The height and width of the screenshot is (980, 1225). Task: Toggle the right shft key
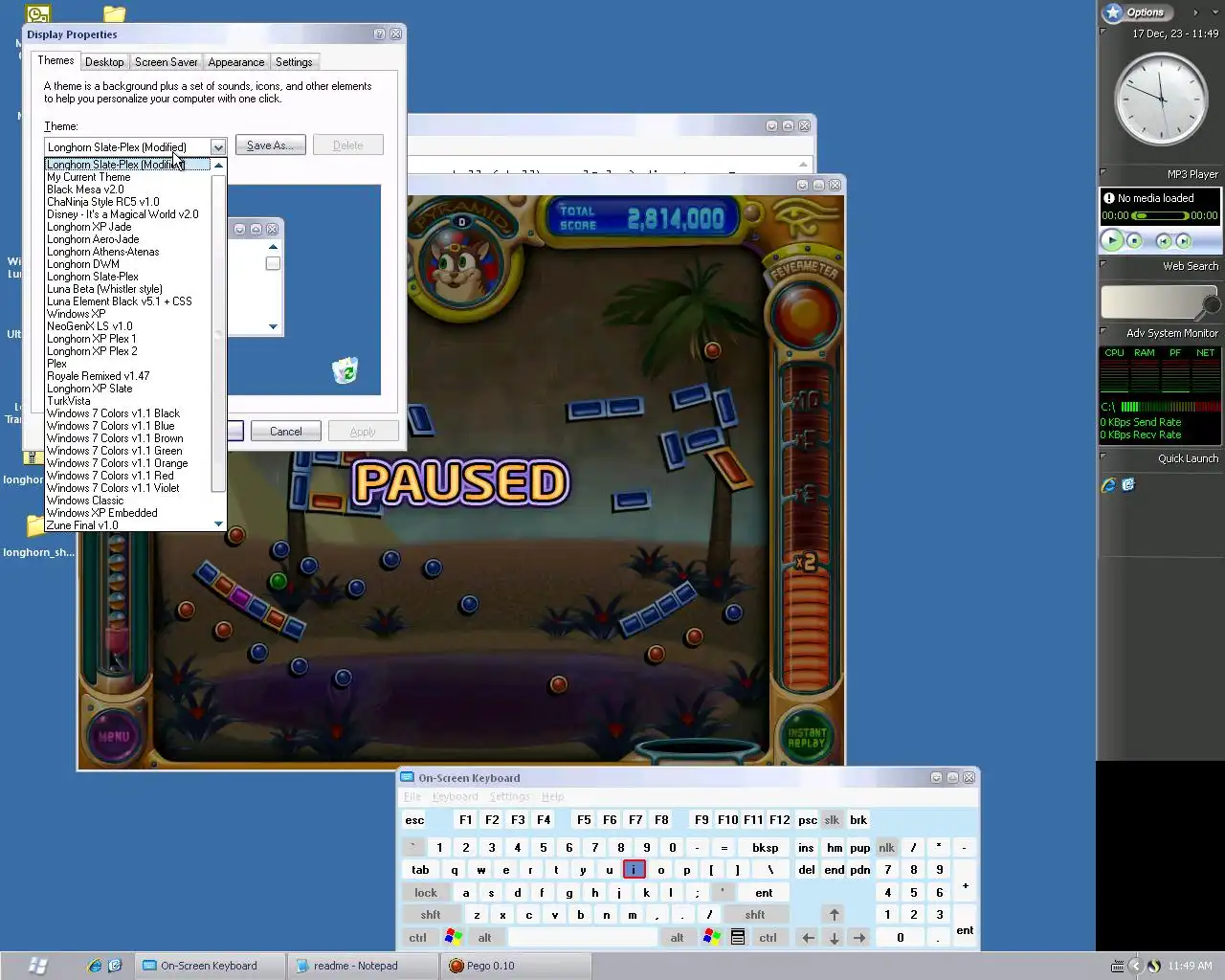tap(755, 915)
